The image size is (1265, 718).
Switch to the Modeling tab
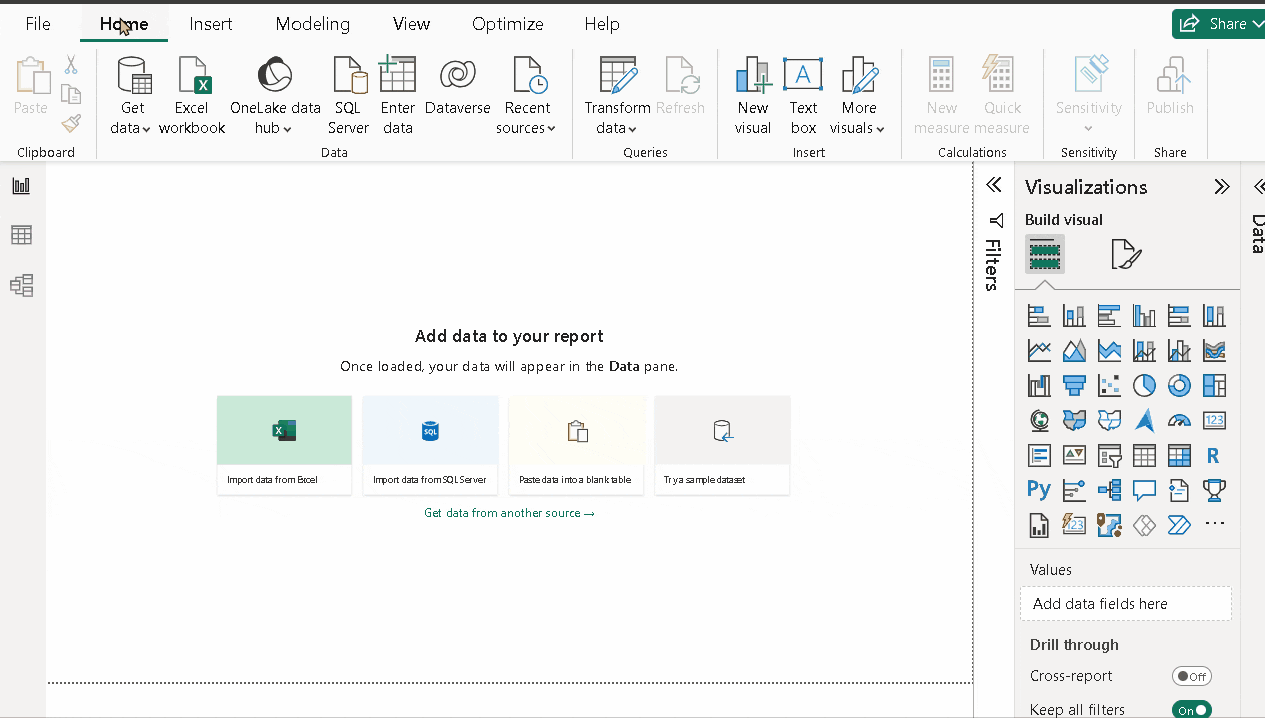click(x=313, y=24)
